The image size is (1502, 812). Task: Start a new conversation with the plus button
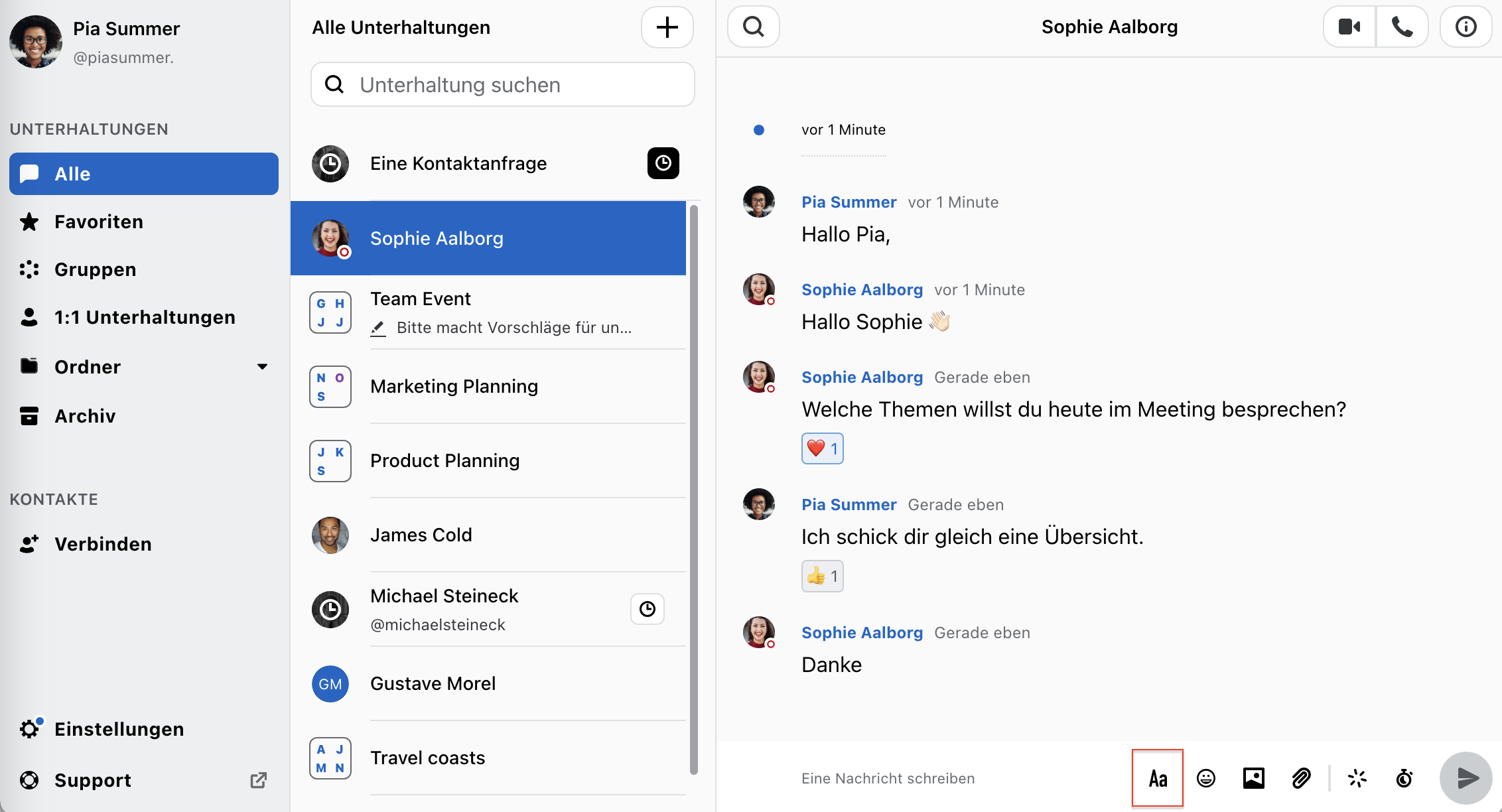coord(667,27)
